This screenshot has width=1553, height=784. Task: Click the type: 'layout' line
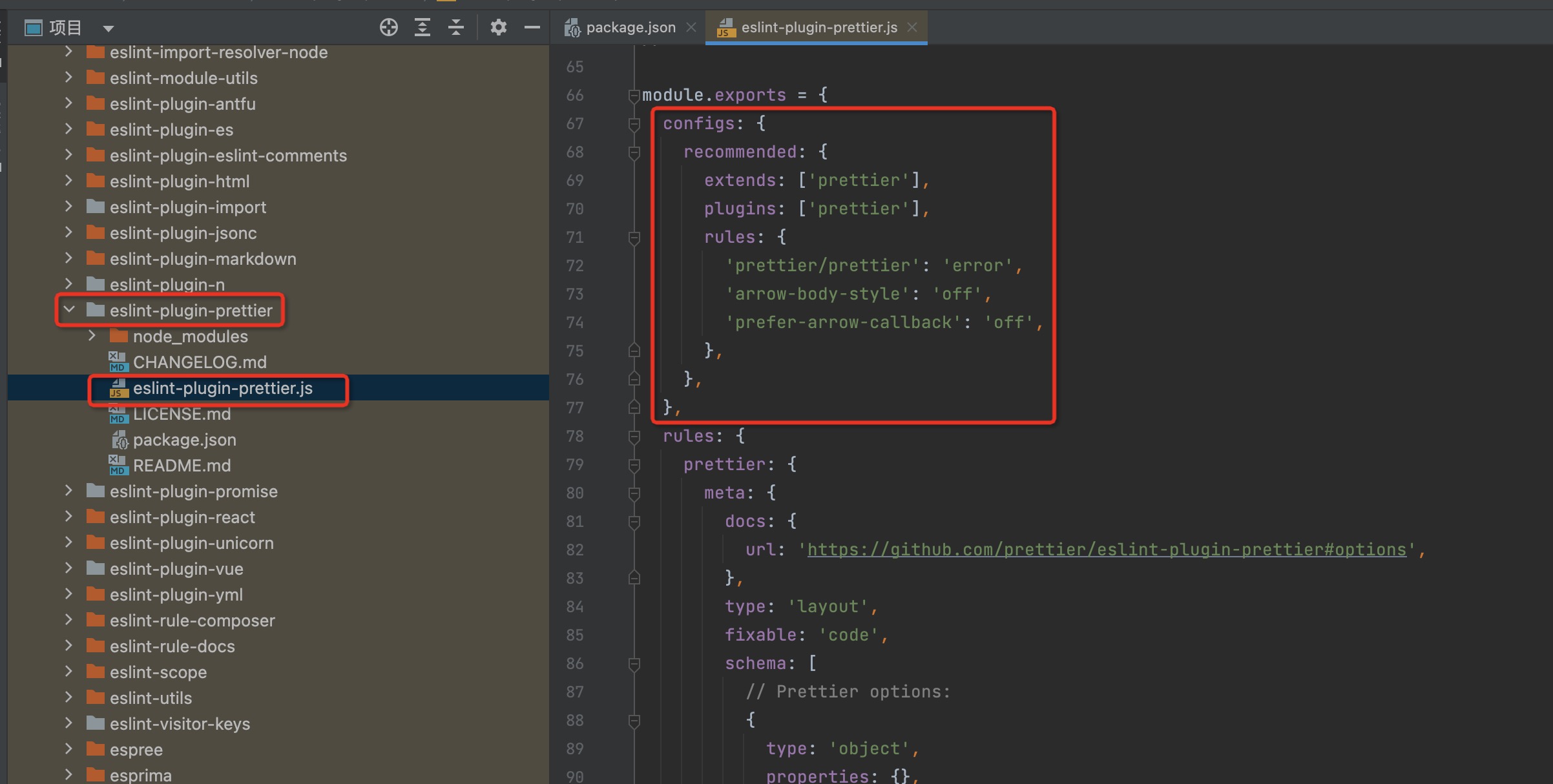(x=802, y=606)
